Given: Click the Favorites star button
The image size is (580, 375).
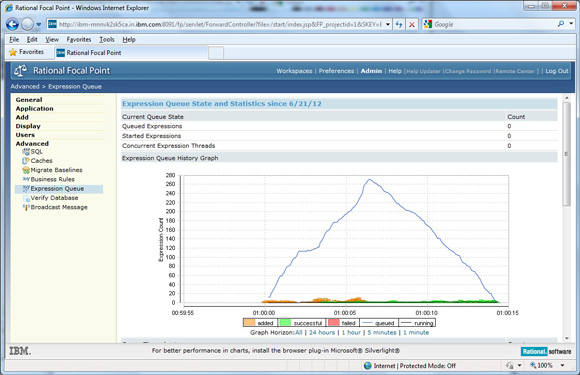Looking at the screenshot, I should coord(26,52).
